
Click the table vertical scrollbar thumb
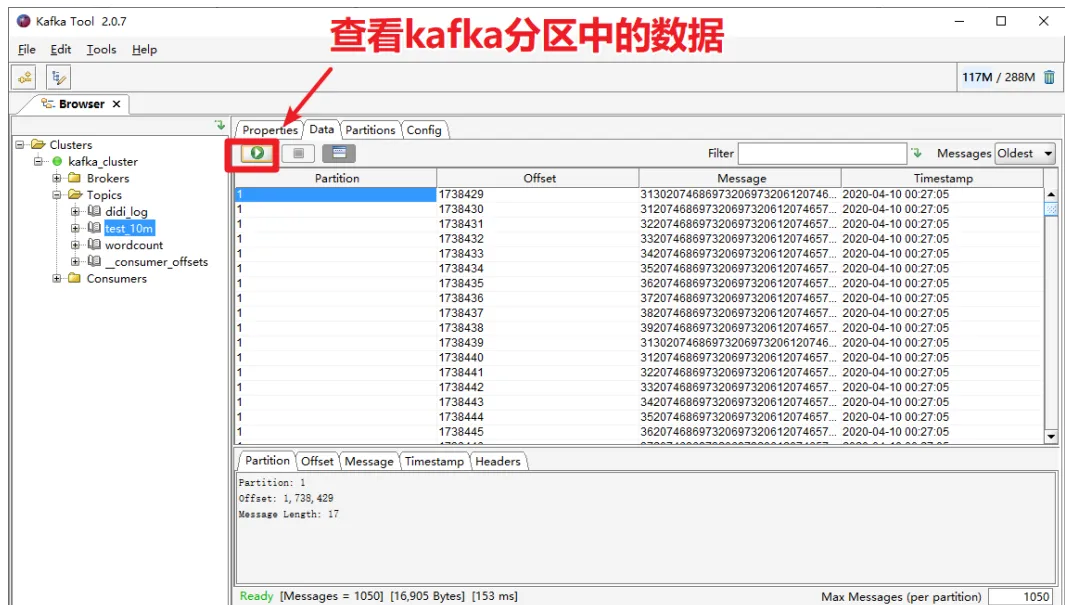[1051, 209]
